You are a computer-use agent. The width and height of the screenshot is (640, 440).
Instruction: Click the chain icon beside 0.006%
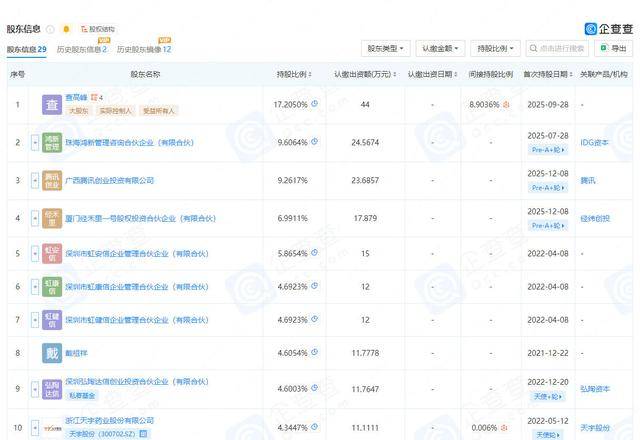tap(504, 428)
